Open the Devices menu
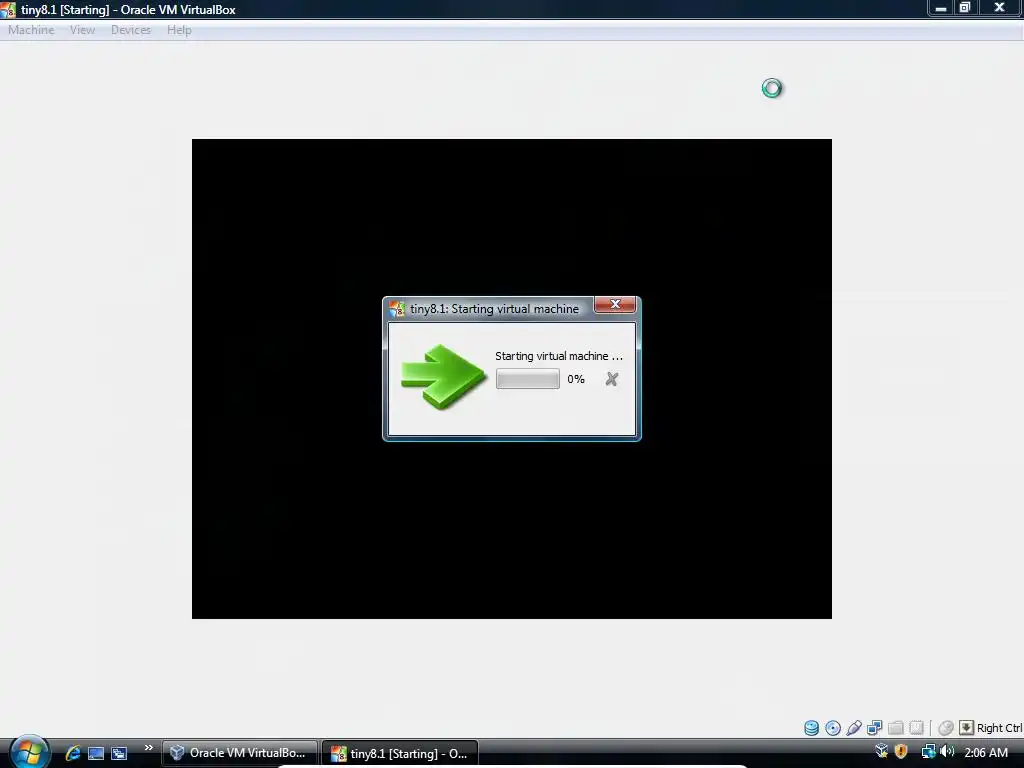This screenshot has width=1024, height=768. pyautogui.click(x=131, y=30)
